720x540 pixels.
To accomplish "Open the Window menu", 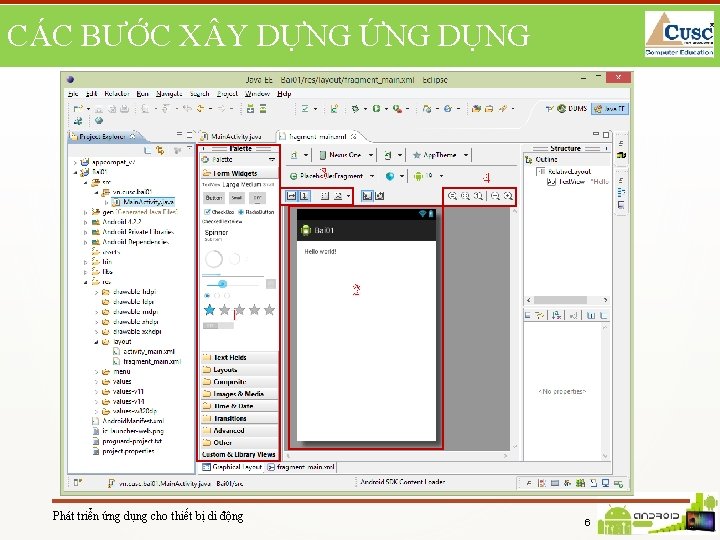I will coord(257,94).
